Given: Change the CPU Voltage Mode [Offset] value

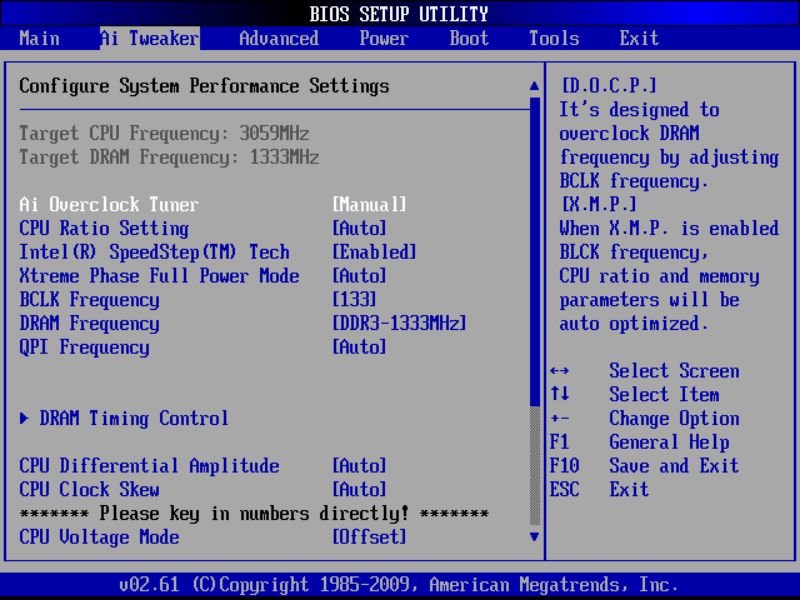Looking at the screenshot, I should click(369, 537).
